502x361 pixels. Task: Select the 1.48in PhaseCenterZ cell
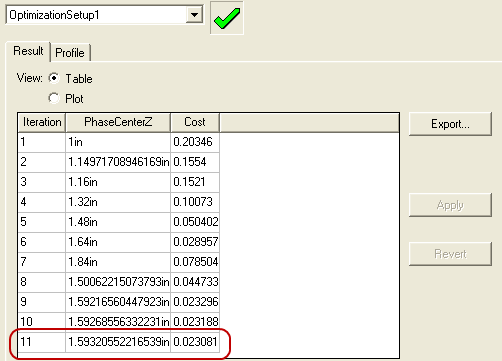pos(118,222)
